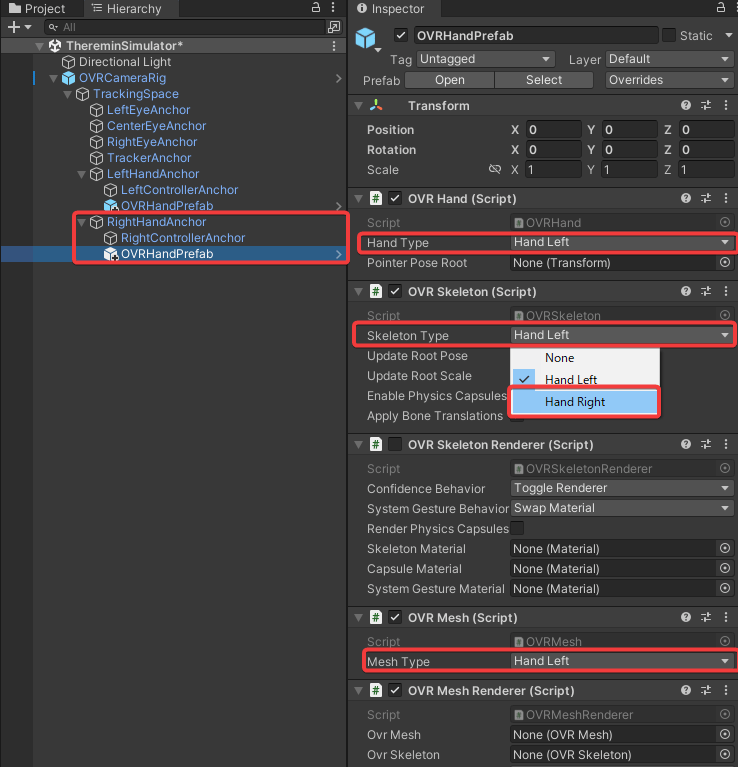Open OVR Mesh context menu
Viewport: 738px width, 767px height.
click(726, 617)
